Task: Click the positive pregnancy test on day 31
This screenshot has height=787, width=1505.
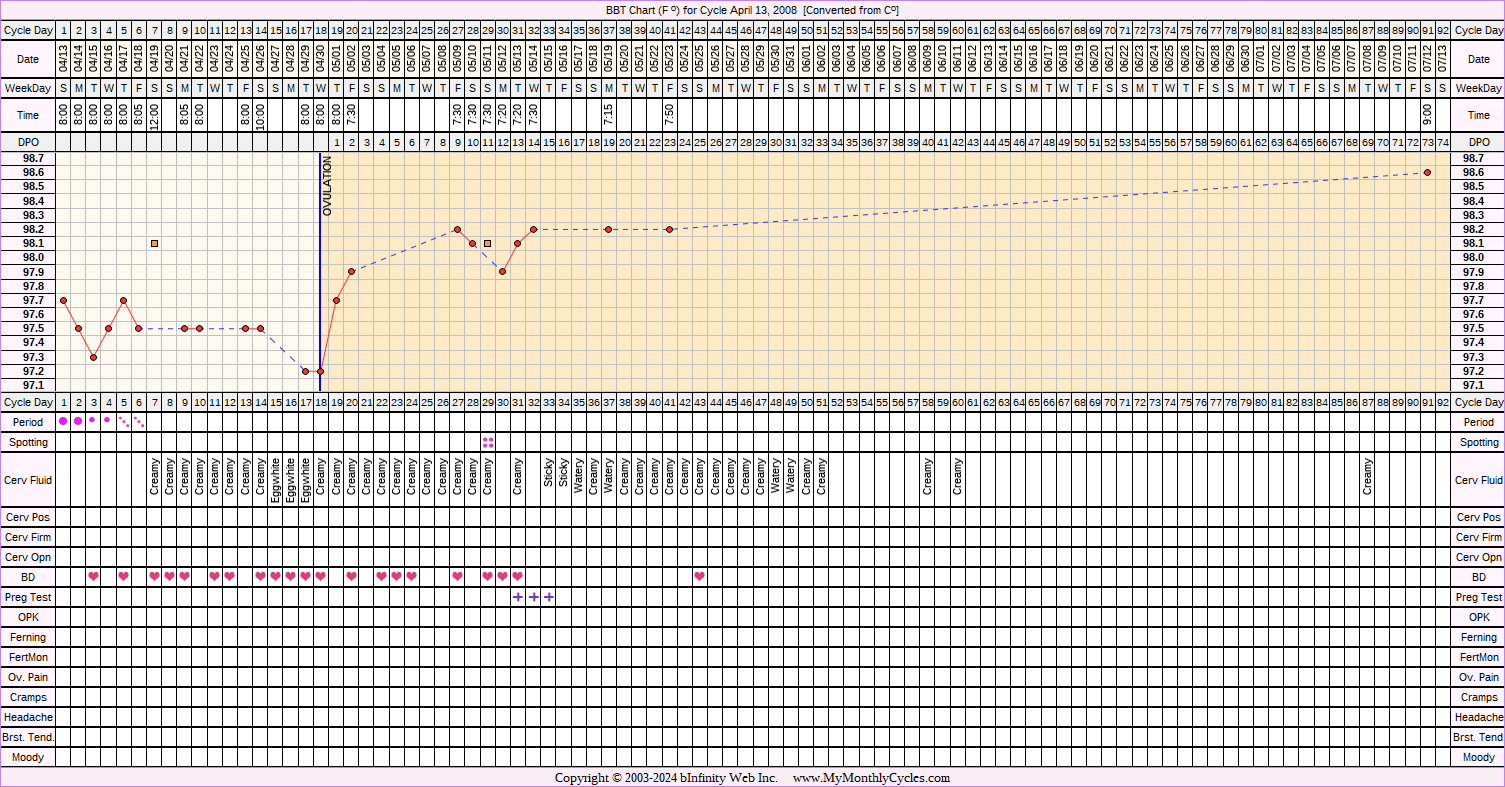Action: 518,597
